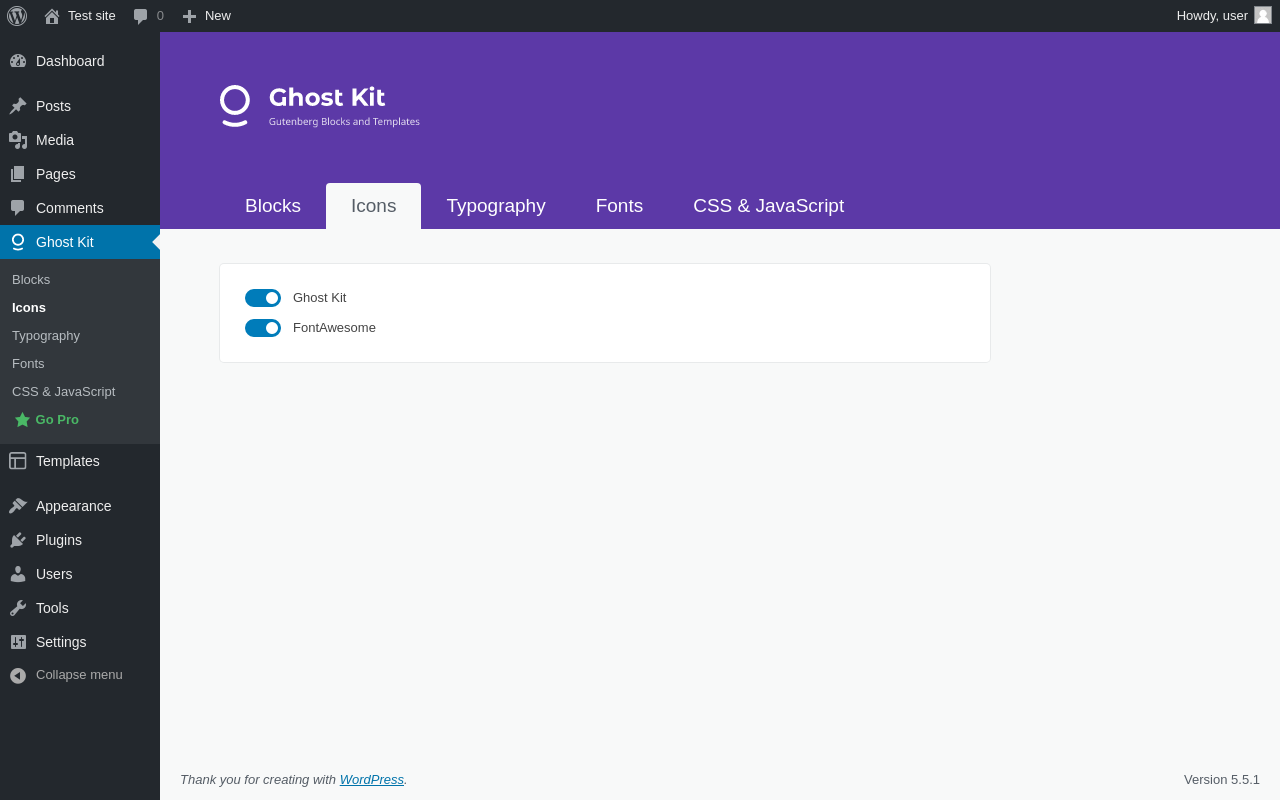
Task: Disable the Ghost Kit icons toggle
Action: click(x=263, y=298)
